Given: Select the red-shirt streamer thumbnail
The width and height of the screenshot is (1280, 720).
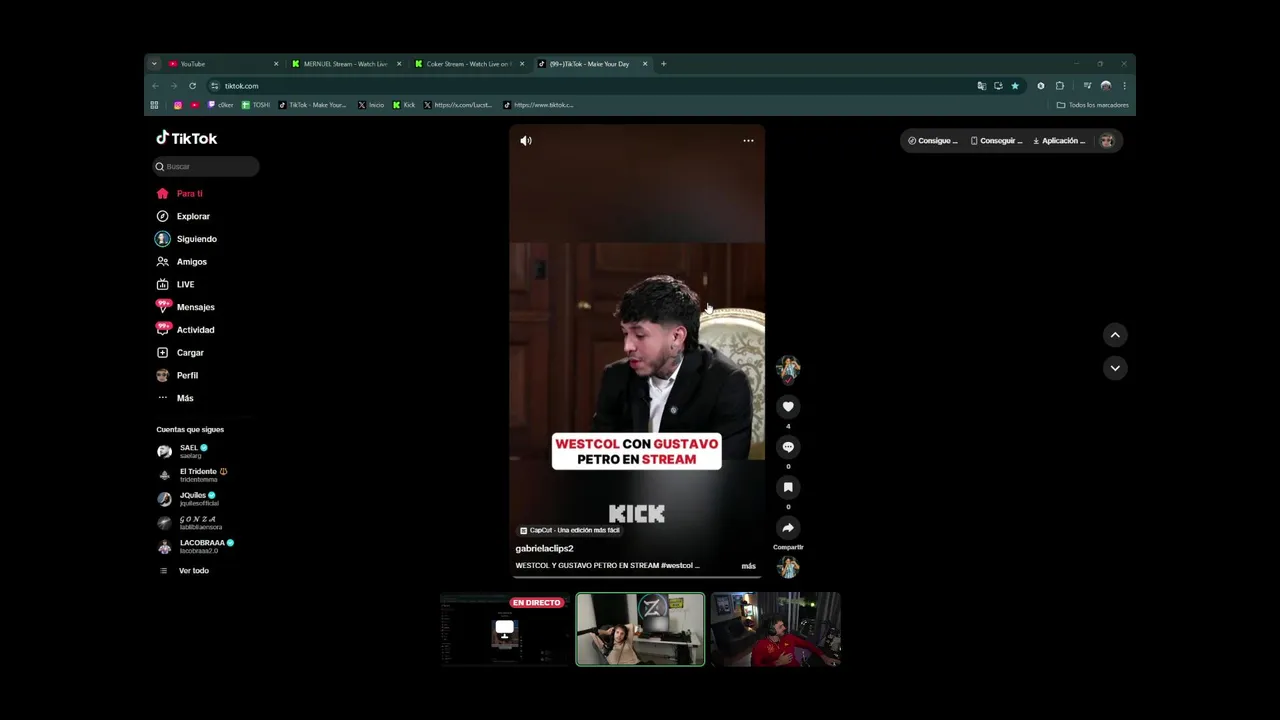Looking at the screenshot, I should 776,629.
